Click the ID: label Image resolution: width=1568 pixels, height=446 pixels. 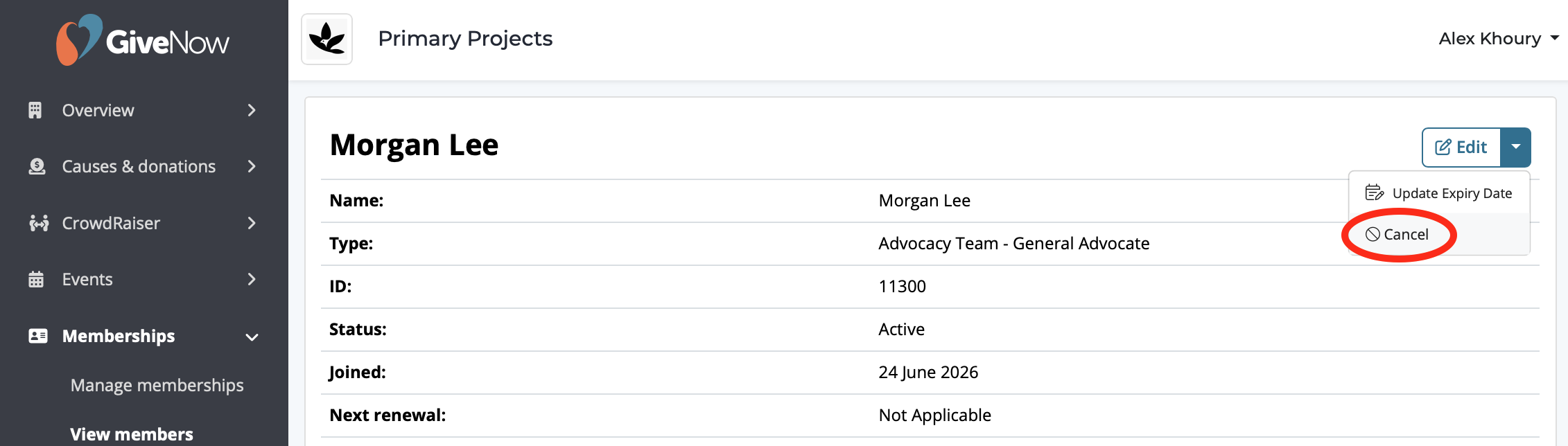[x=340, y=286]
